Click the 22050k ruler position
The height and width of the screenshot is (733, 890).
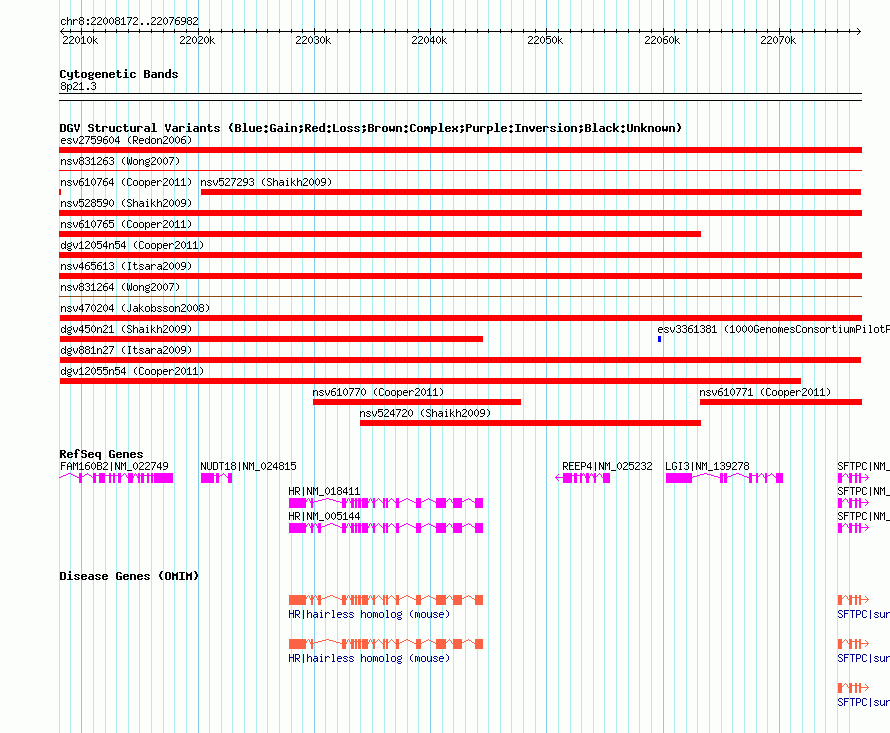[545, 40]
